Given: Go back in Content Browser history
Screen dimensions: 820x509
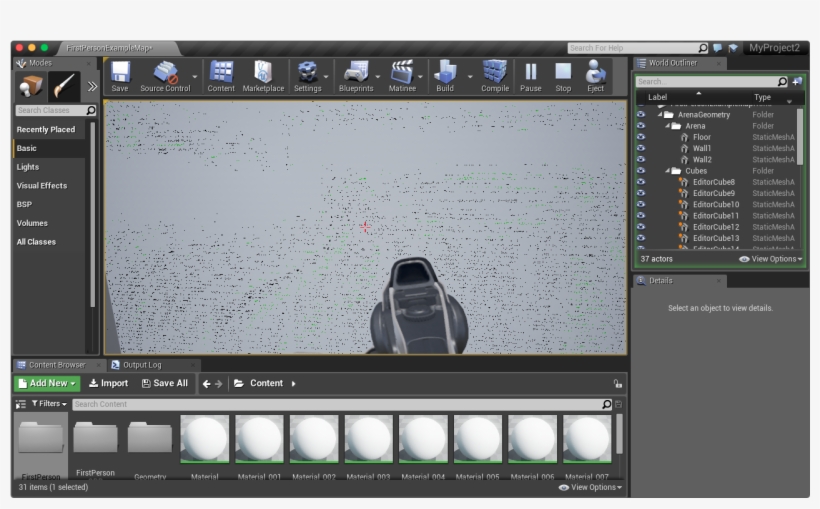Looking at the screenshot, I should (207, 384).
